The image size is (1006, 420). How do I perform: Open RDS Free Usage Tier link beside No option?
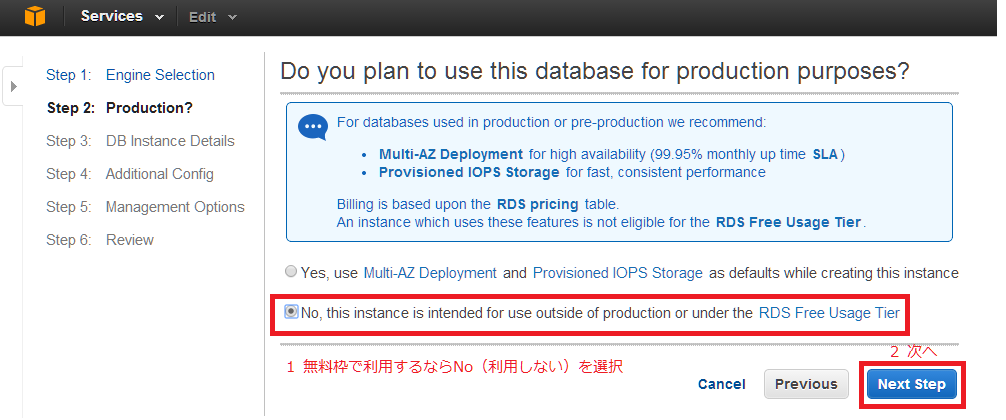829,313
